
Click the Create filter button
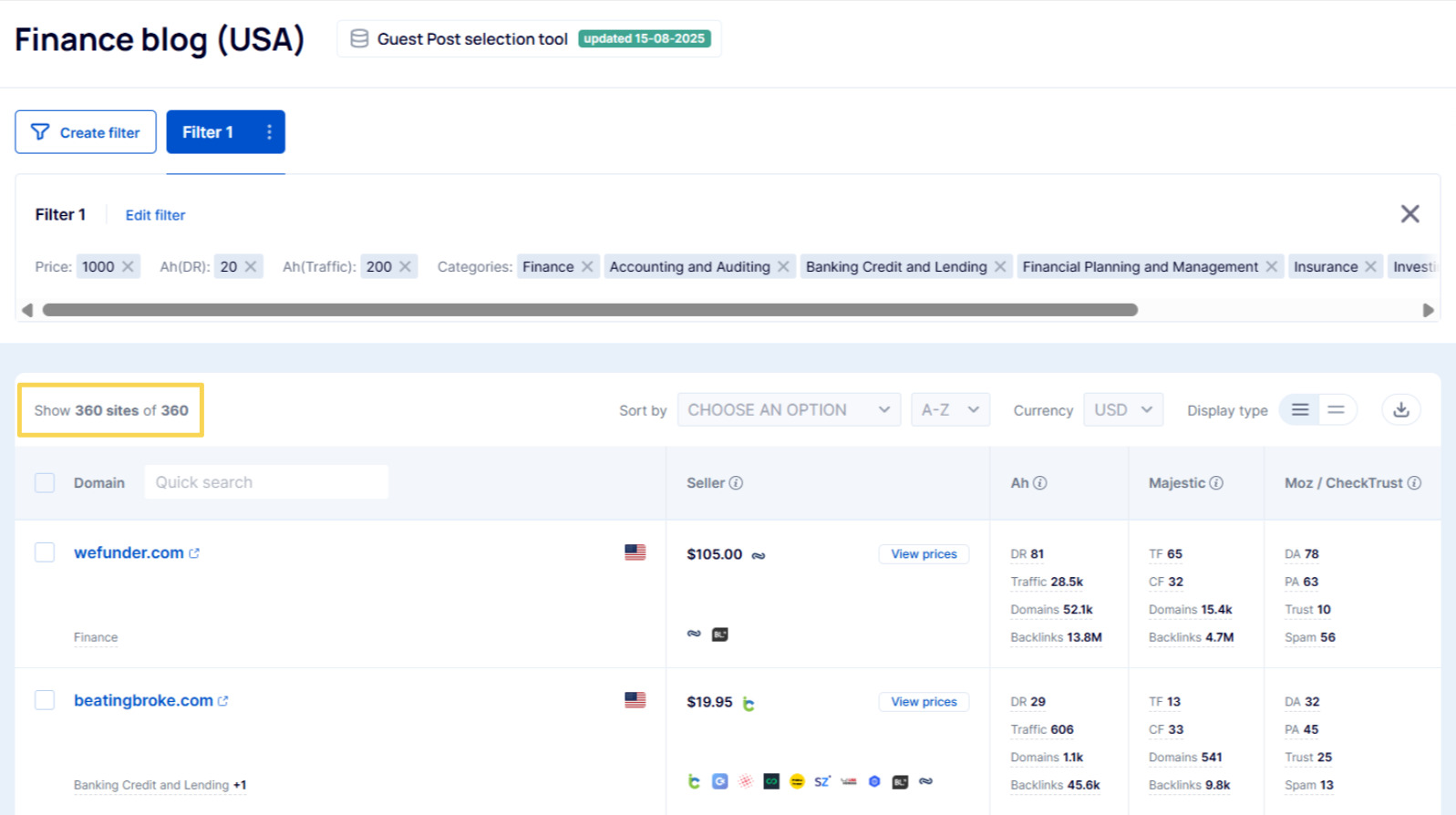tap(86, 132)
